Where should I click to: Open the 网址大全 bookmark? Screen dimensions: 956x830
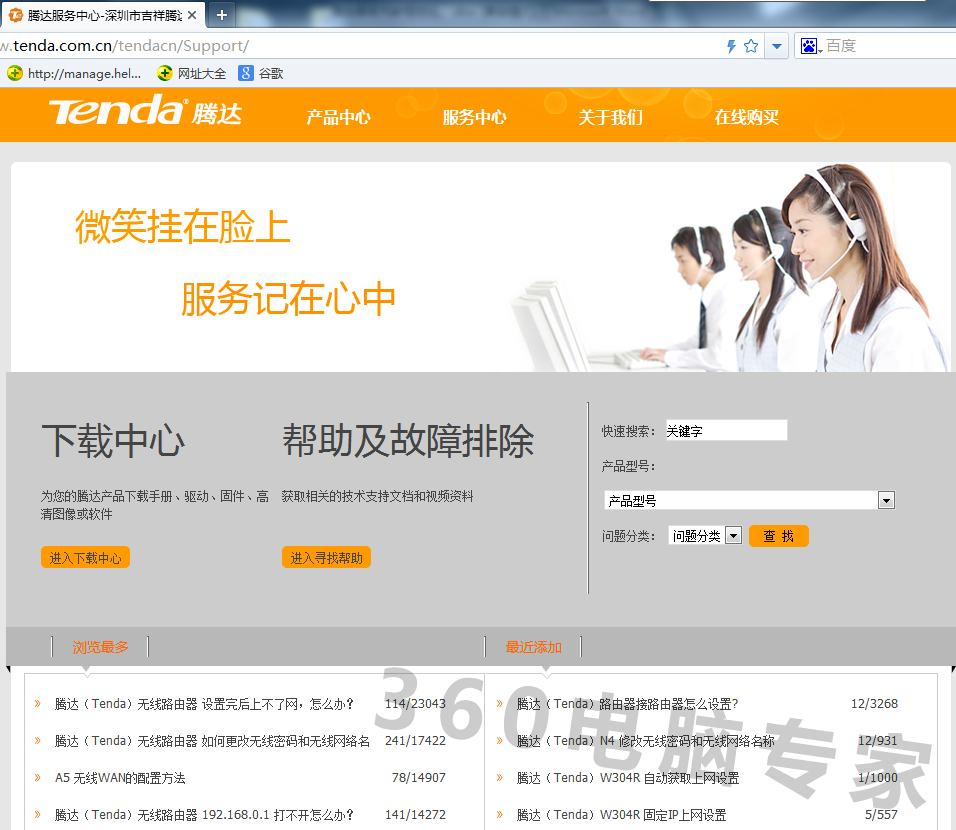pyautogui.click(x=191, y=74)
